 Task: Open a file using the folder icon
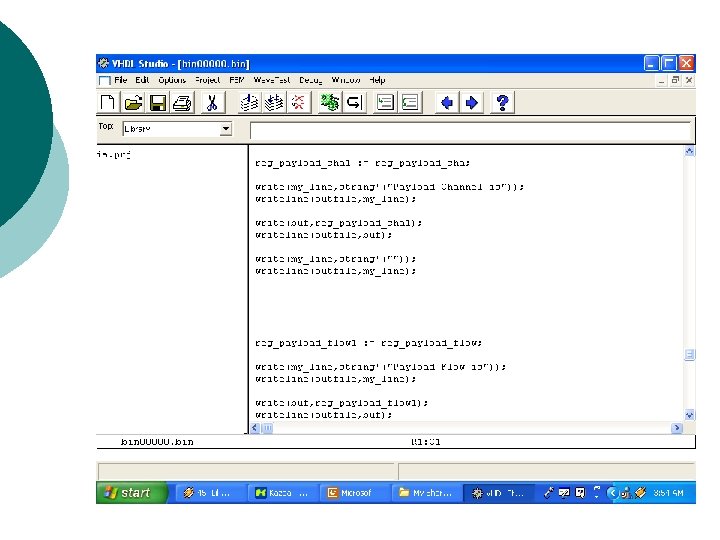133,102
